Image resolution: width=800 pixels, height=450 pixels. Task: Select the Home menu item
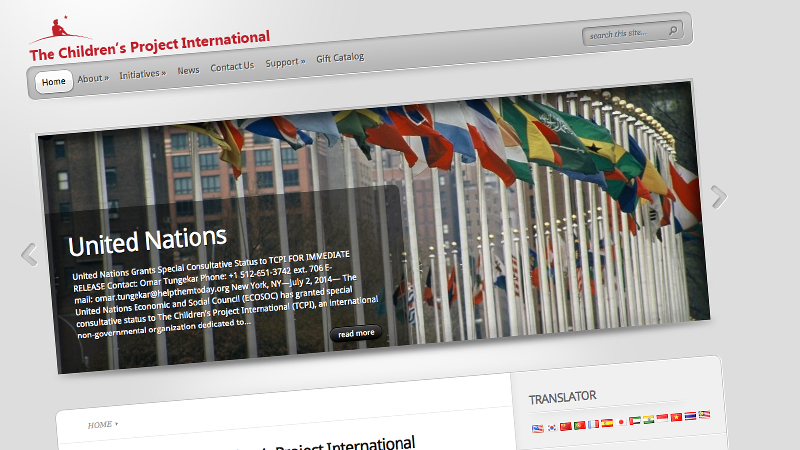pos(54,82)
